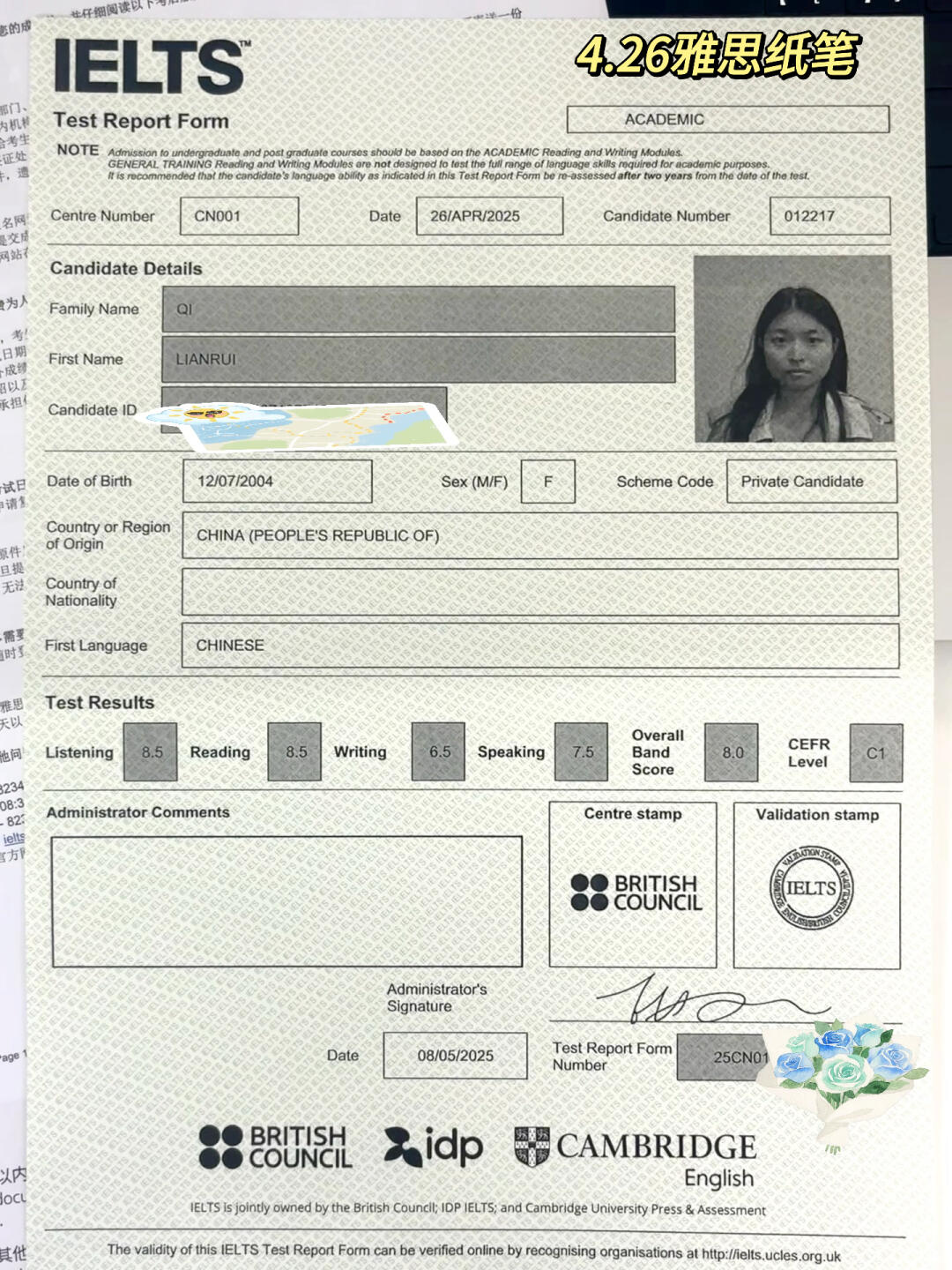Viewport: 952px width, 1270px height.
Task: Click the British Council logo in Centre stamp box
Action: click(x=636, y=893)
